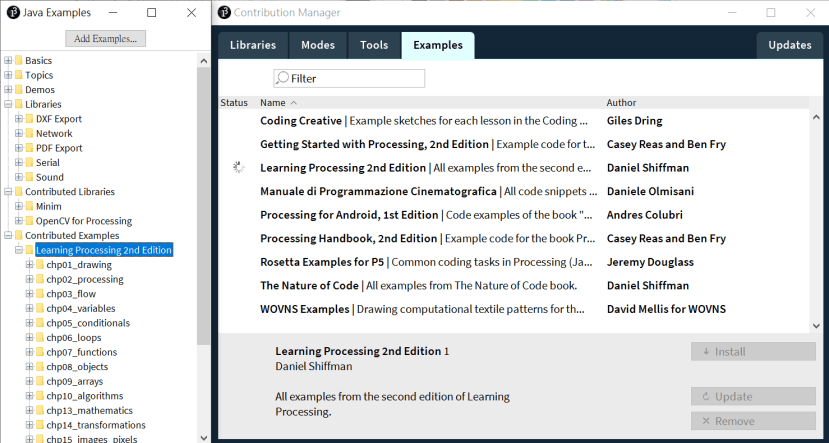This screenshot has height=443, width=829.
Task: Click Java Examples tree scroll up arrow
Action: pos(204,60)
